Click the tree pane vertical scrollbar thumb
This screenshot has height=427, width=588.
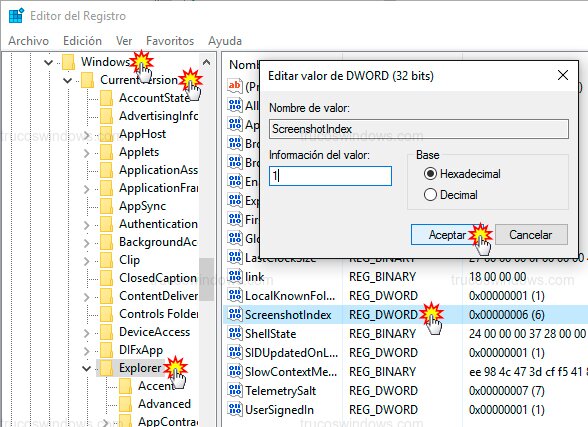point(206,279)
